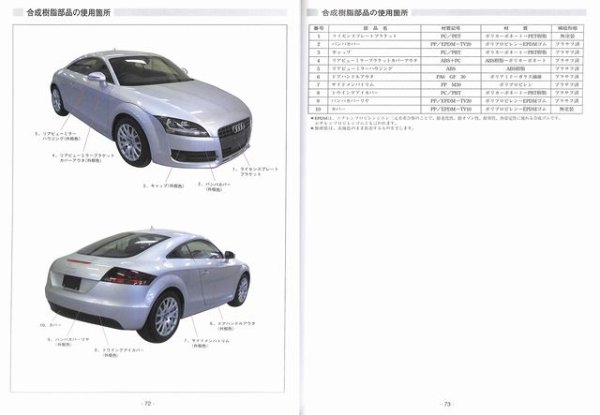Screen dimensions: 600x415
Task: Click front car callout label 3 キャップ
Action: pyautogui.click(x=163, y=186)
